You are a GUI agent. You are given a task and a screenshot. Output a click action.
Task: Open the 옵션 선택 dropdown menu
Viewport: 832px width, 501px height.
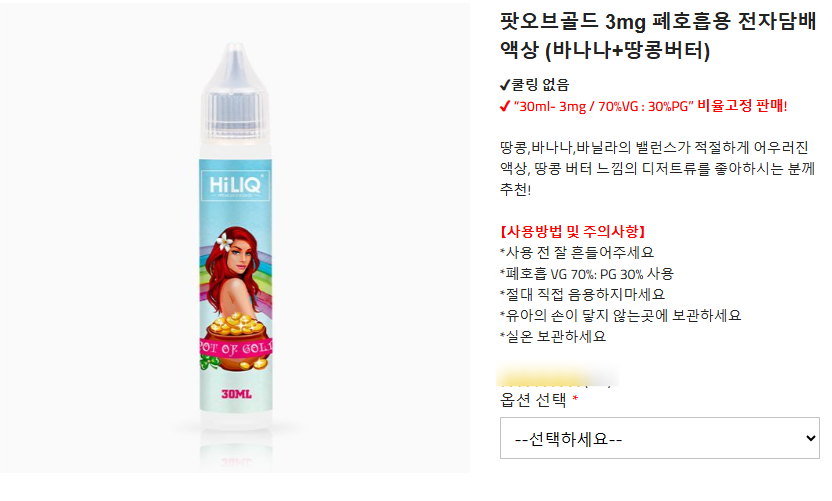(x=660, y=438)
